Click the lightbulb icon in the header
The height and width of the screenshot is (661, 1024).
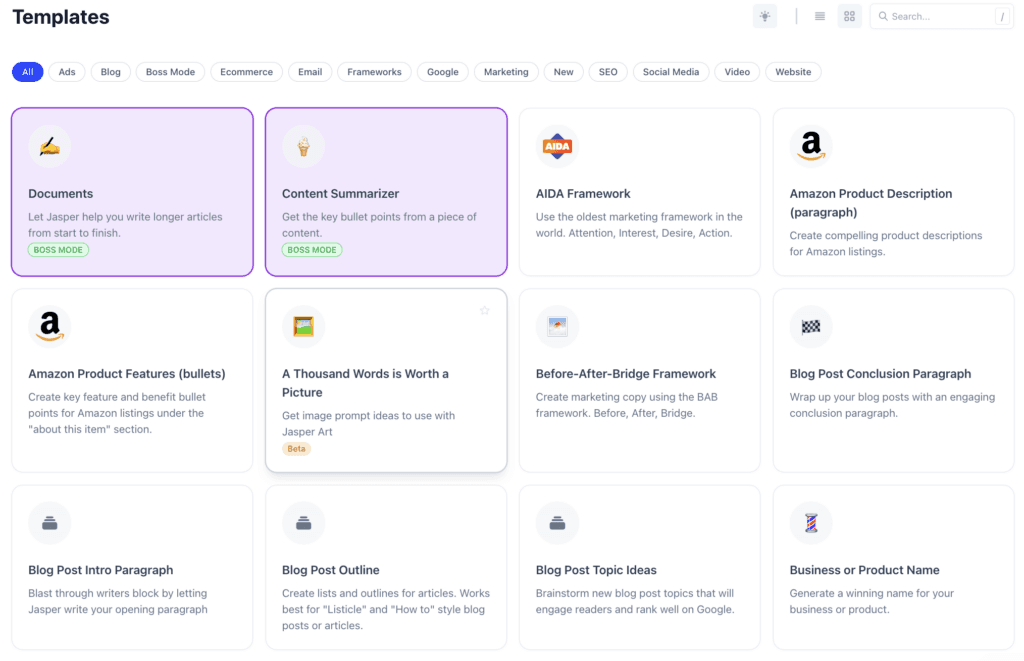click(x=765, y=16)
